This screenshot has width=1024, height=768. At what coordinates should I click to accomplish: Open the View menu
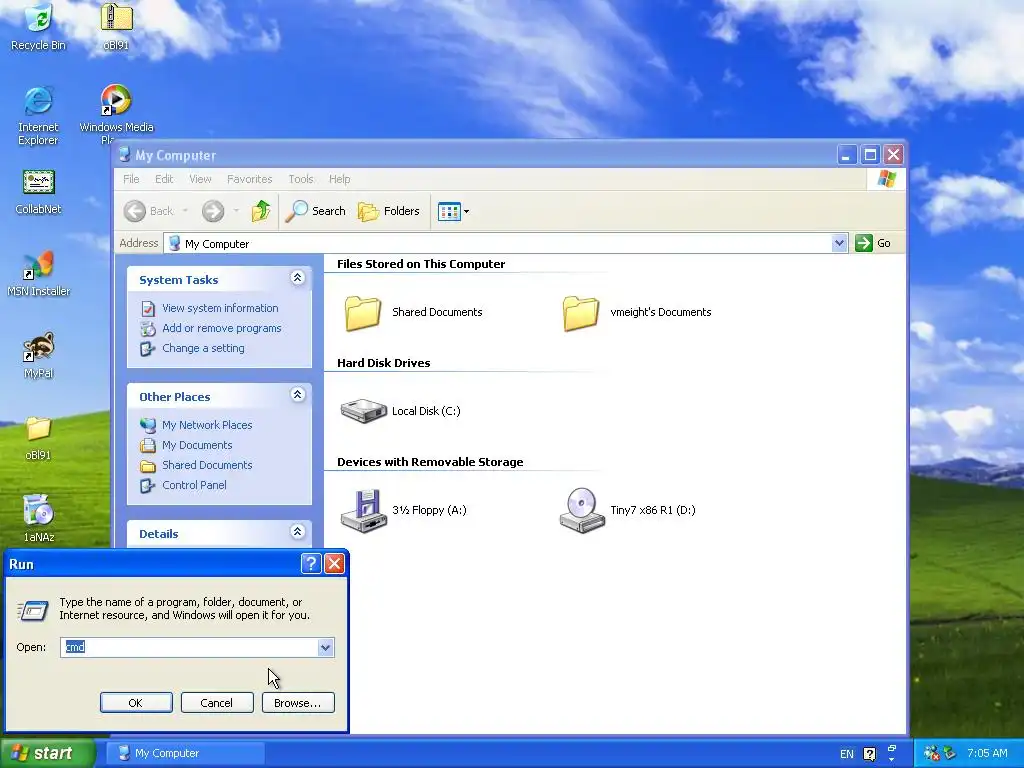point(200,179)
